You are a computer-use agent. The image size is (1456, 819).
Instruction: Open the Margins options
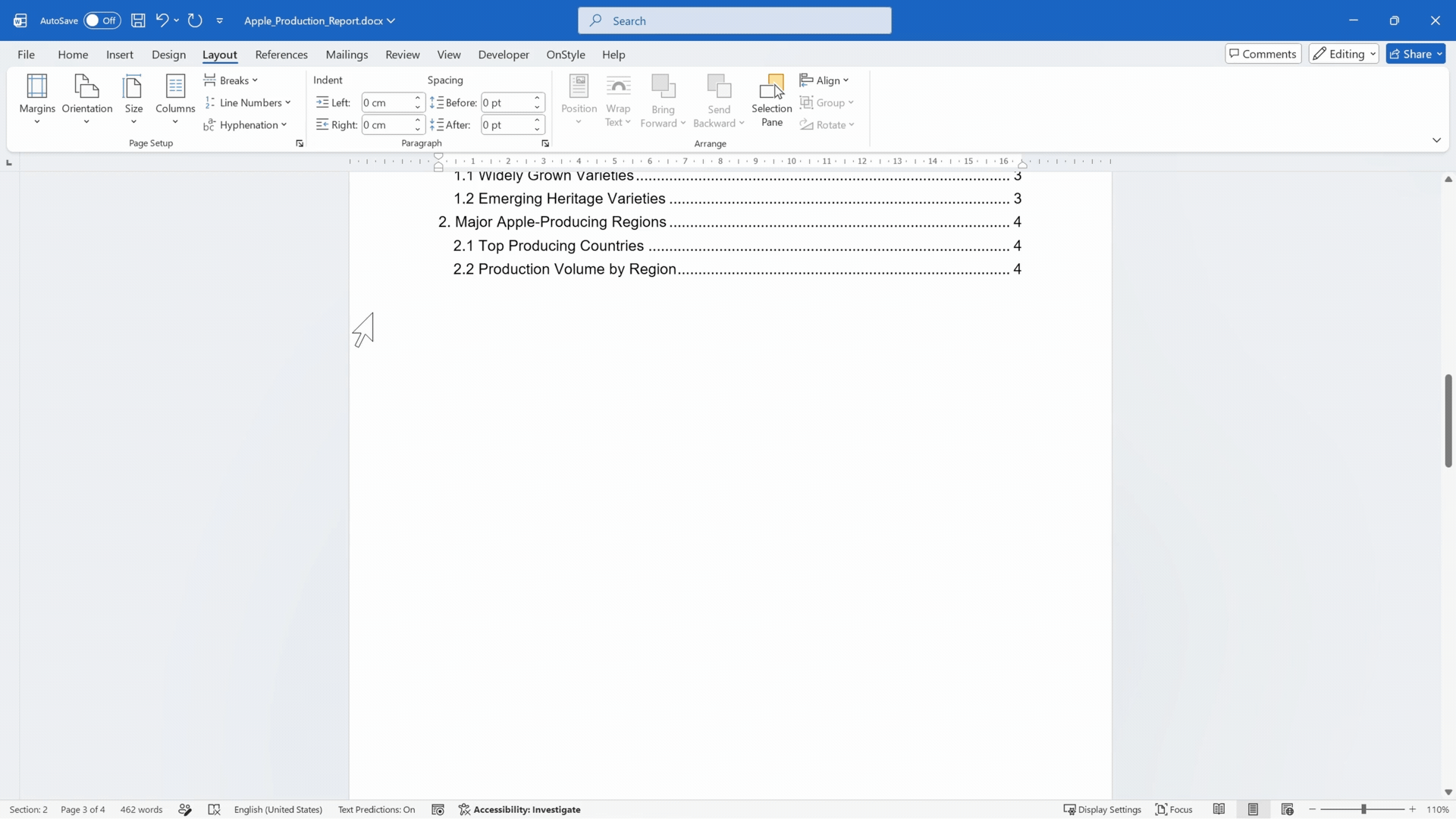click(37, 99)
